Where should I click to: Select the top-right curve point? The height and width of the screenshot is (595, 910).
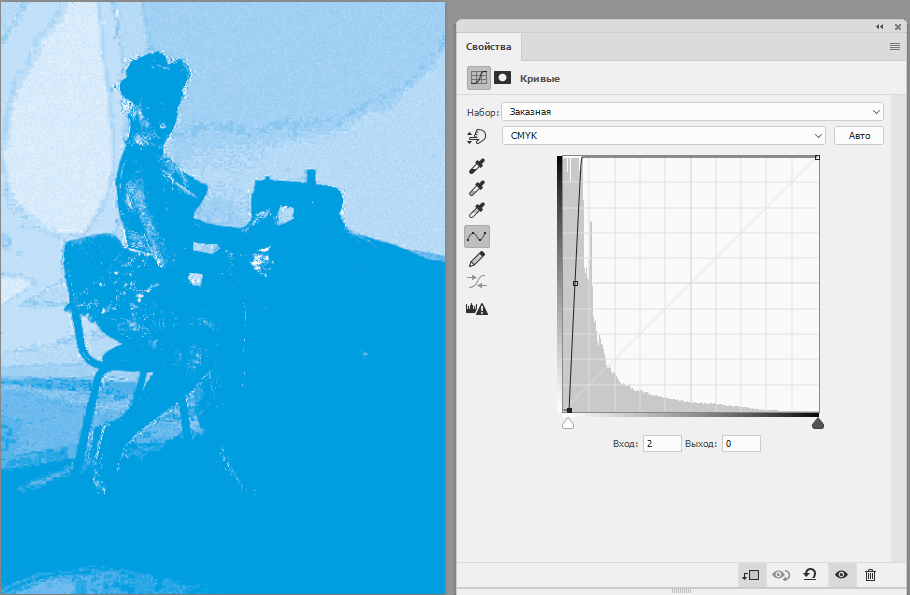817,157
